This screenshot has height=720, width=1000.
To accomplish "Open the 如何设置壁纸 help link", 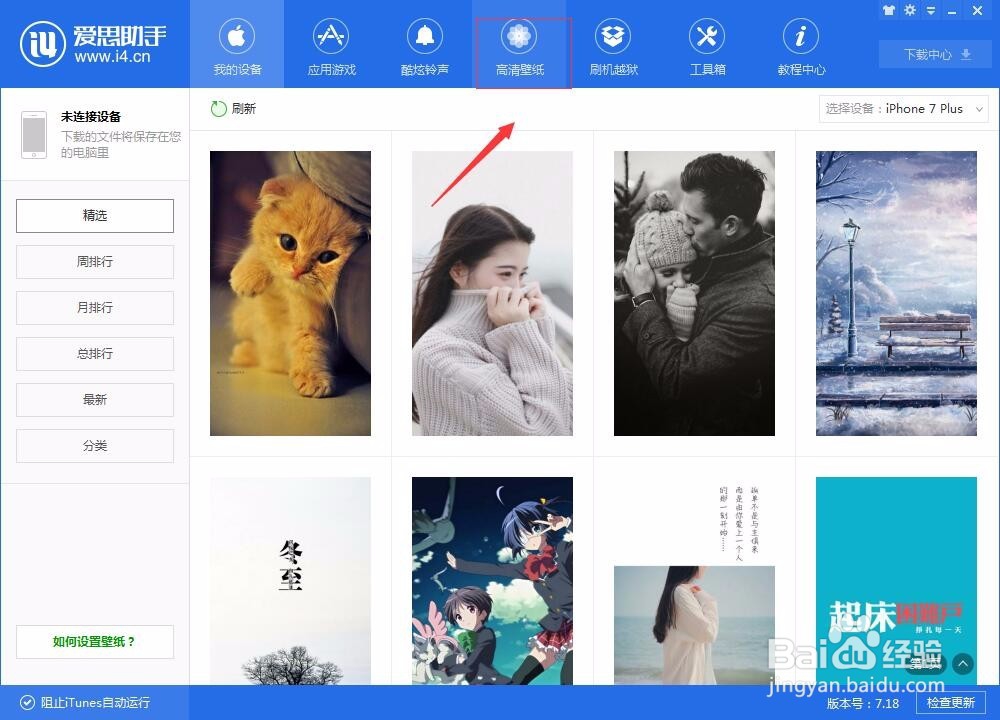I will coord(94,641).
